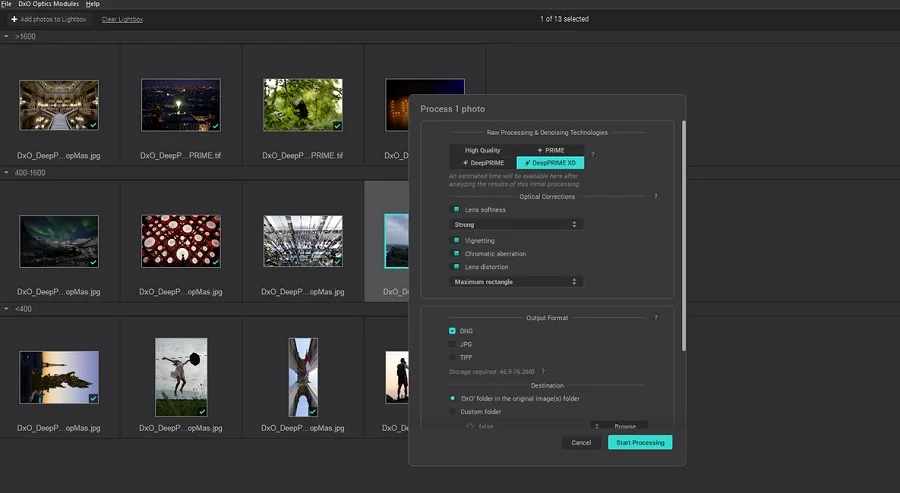Click file name under aurora mountains photo
This screenshot has width=900, height=493.
[59, 292]
